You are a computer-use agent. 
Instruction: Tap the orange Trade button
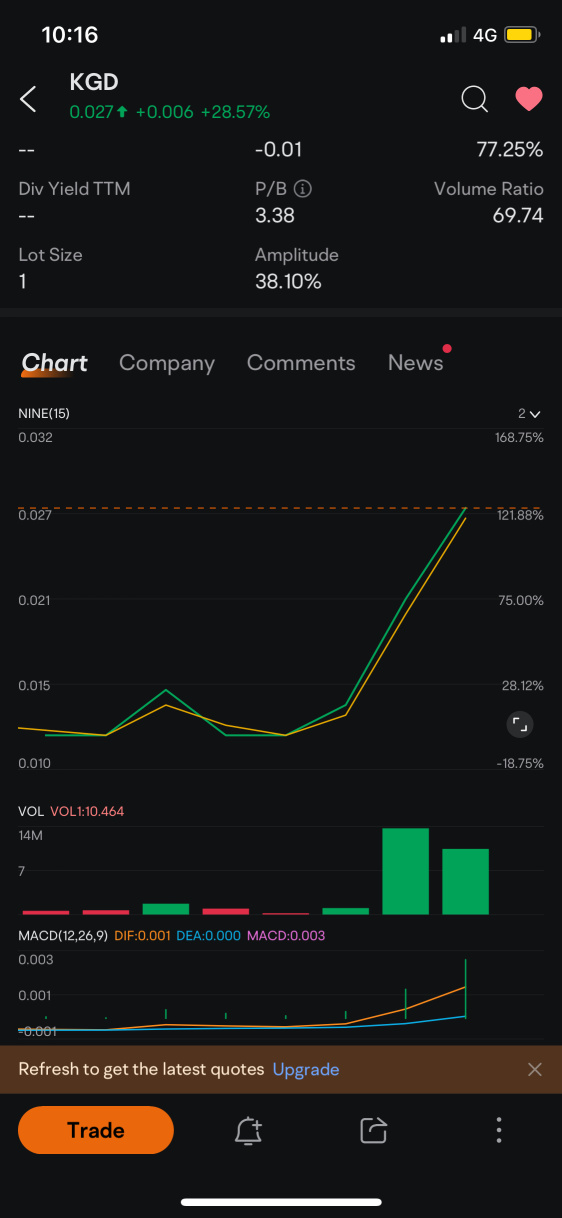pos(96,1130)
